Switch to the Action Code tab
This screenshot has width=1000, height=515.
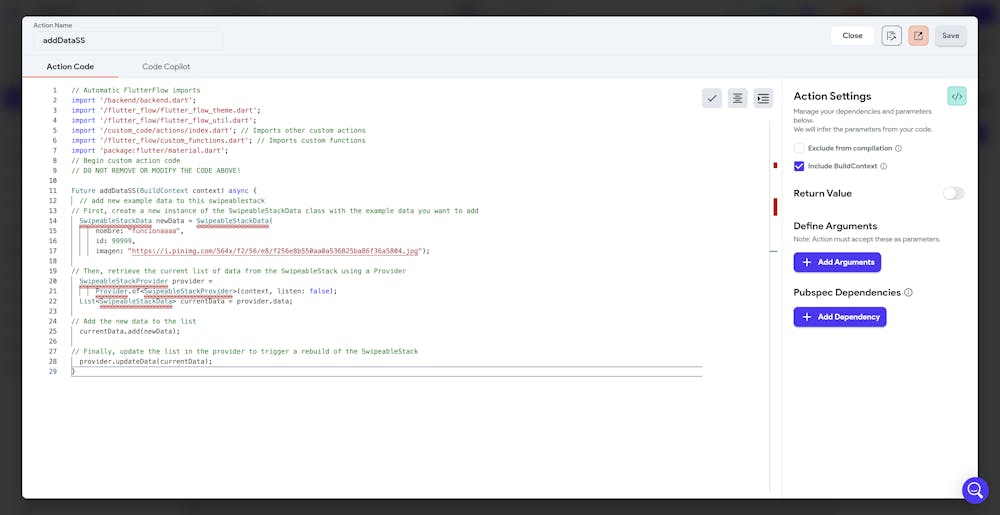[x=70, y=67]
